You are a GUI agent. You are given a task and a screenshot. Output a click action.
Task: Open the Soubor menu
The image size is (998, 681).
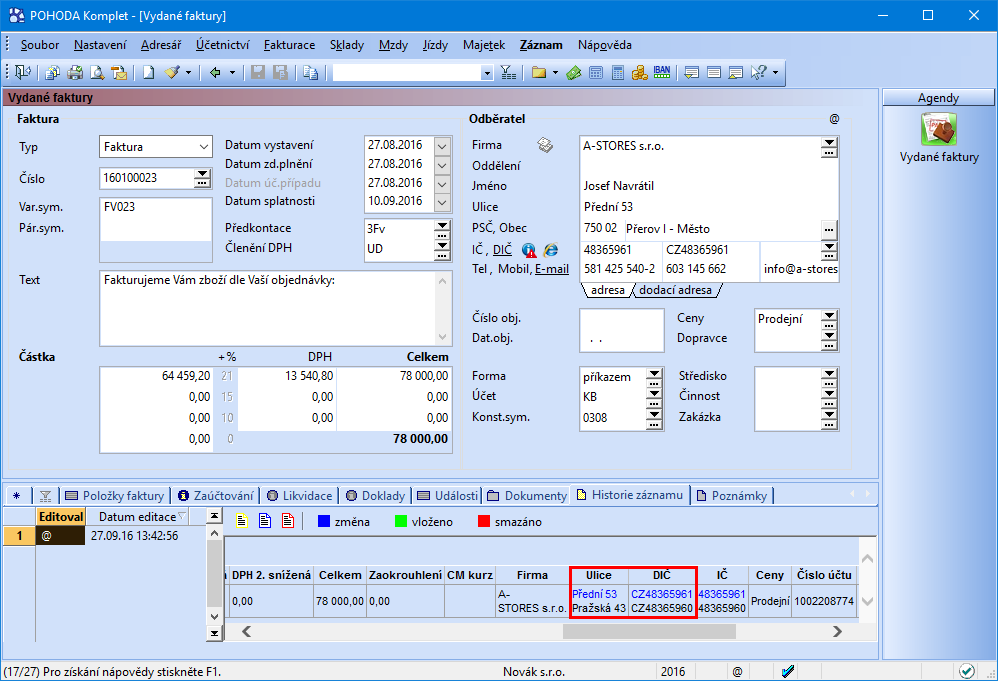pos(39,45)
